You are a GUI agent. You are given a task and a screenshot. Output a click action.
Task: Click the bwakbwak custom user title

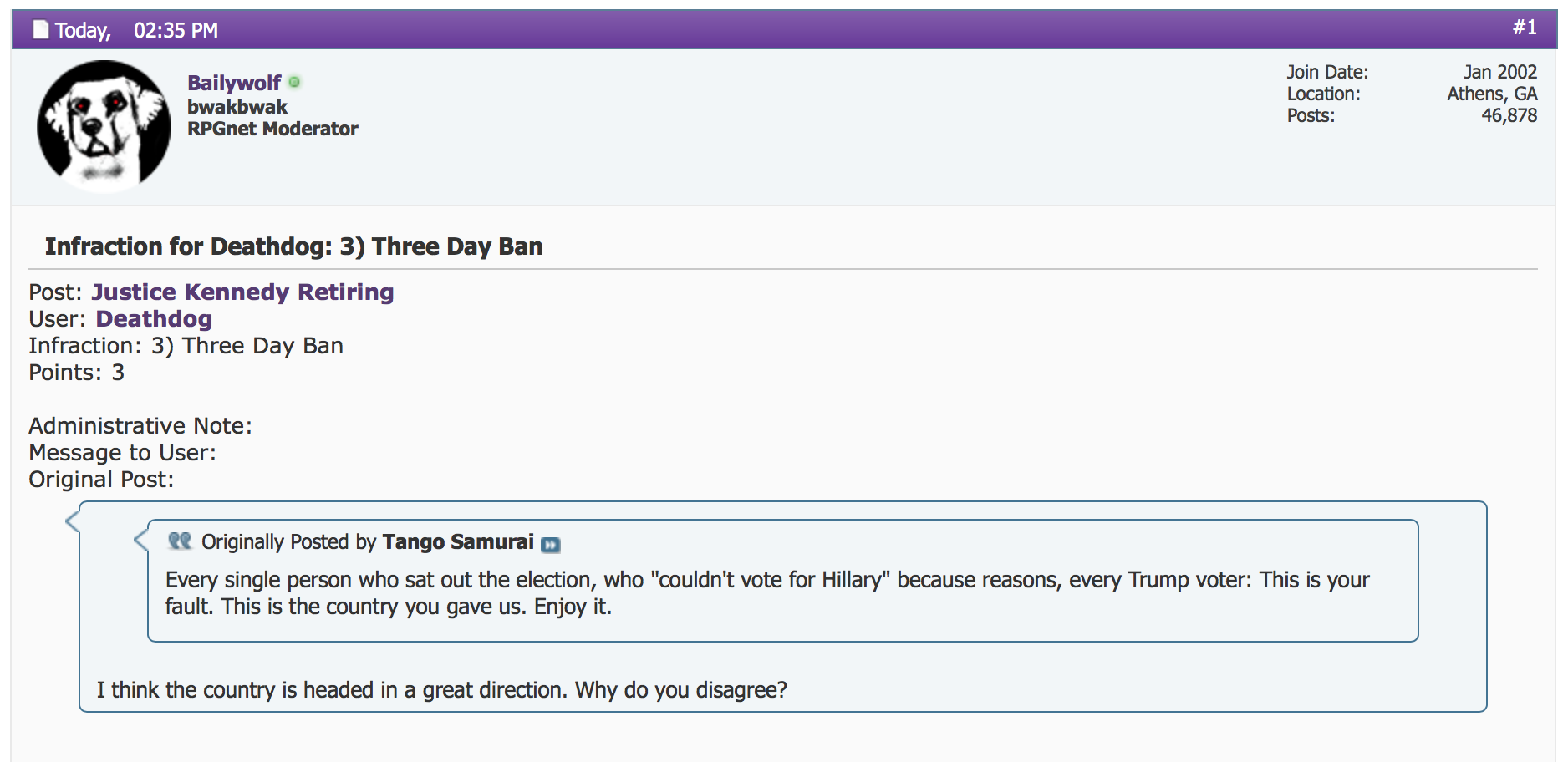tap(237, 107)
